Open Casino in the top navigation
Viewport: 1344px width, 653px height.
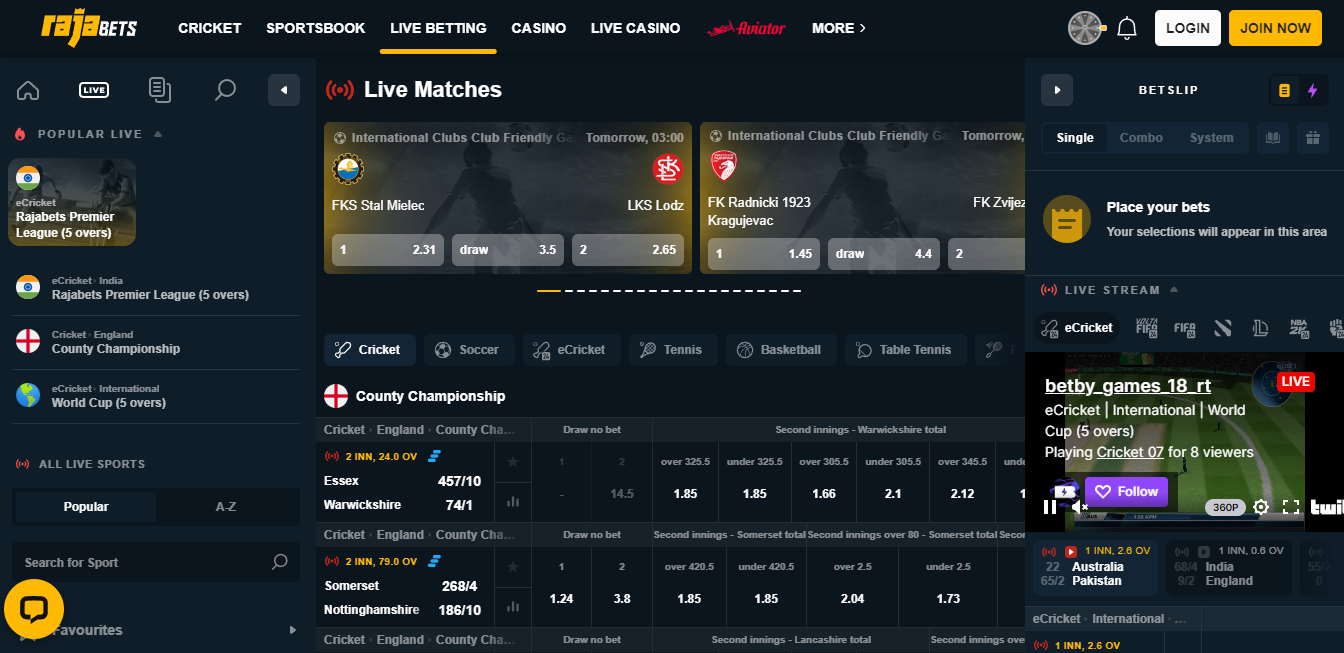point(539,28)
